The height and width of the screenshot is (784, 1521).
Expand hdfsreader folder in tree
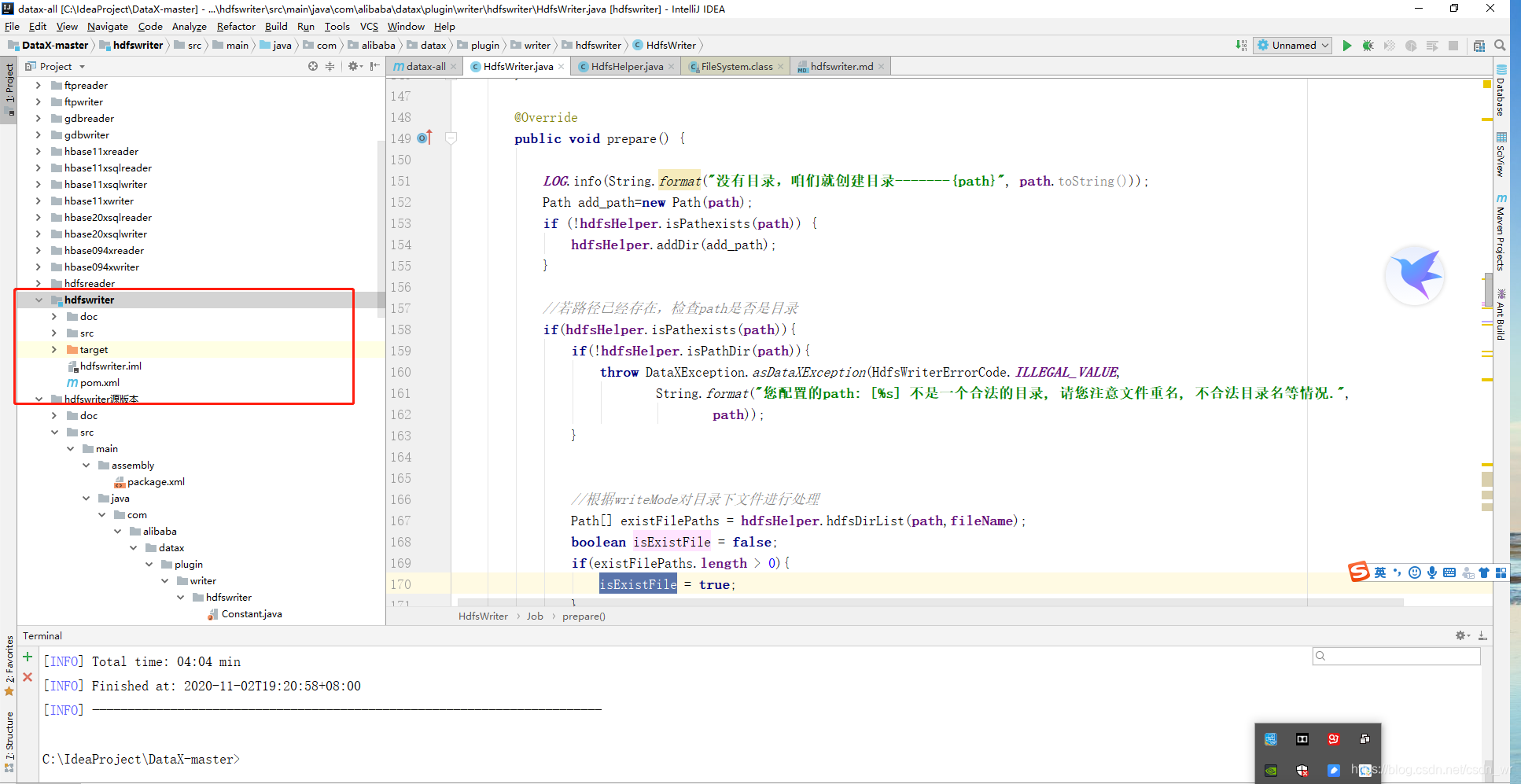39,283
